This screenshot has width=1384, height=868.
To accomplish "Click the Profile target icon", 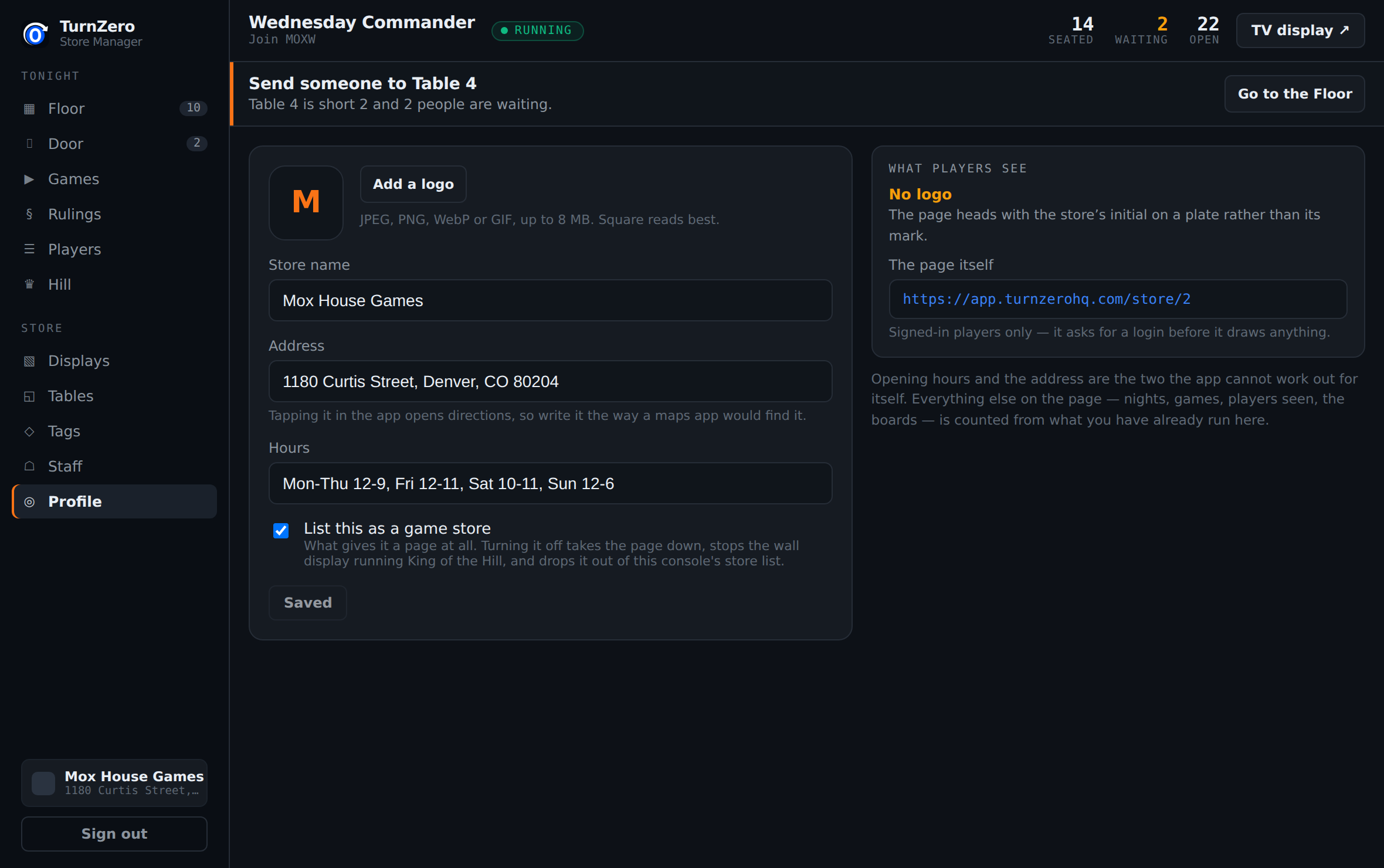I will (29, 501).
